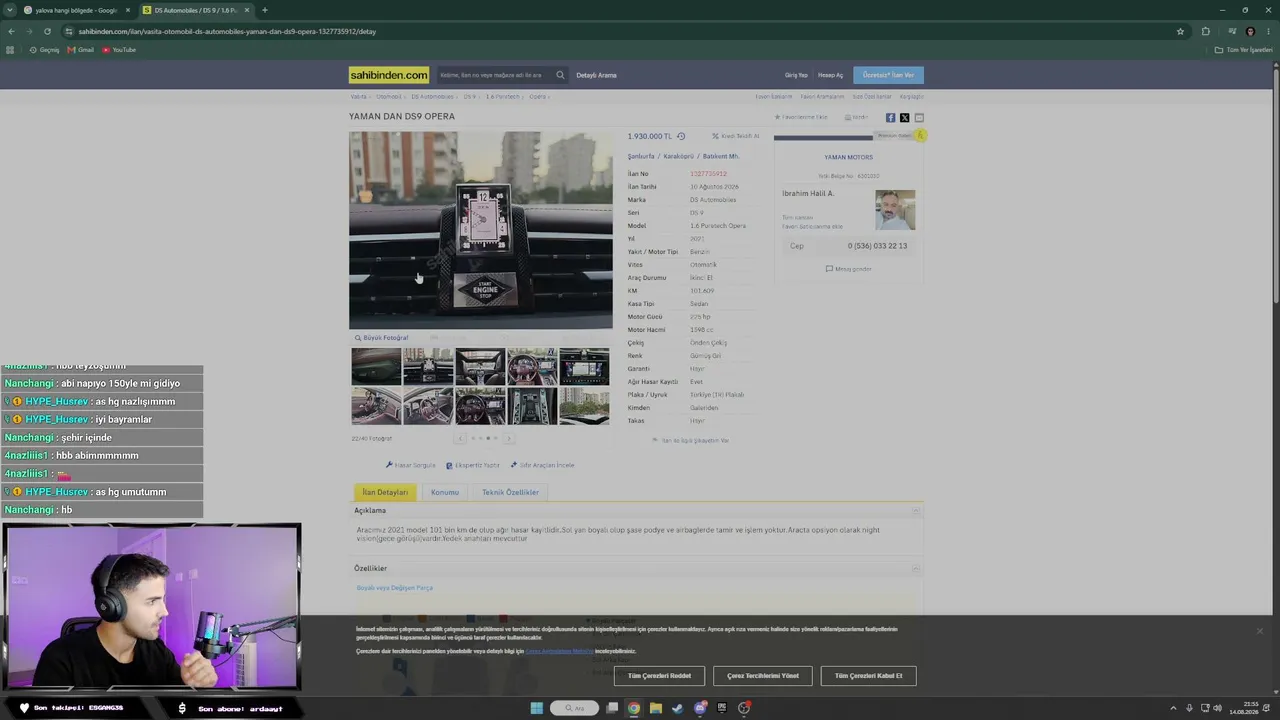Open Task View on the taskbar
1280x720 pixels.
coord(612,708)
